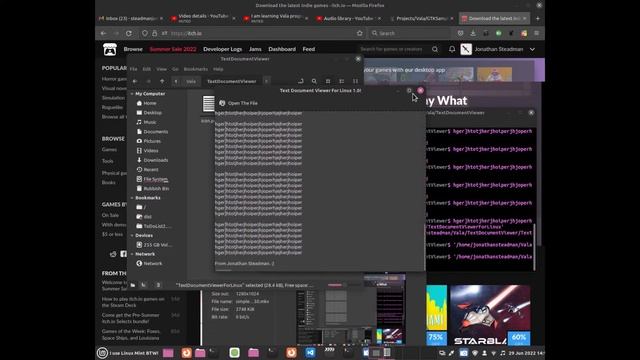640x360 pixels.
Task: Click Firefox Search box
Action: [x=410, y=33]
